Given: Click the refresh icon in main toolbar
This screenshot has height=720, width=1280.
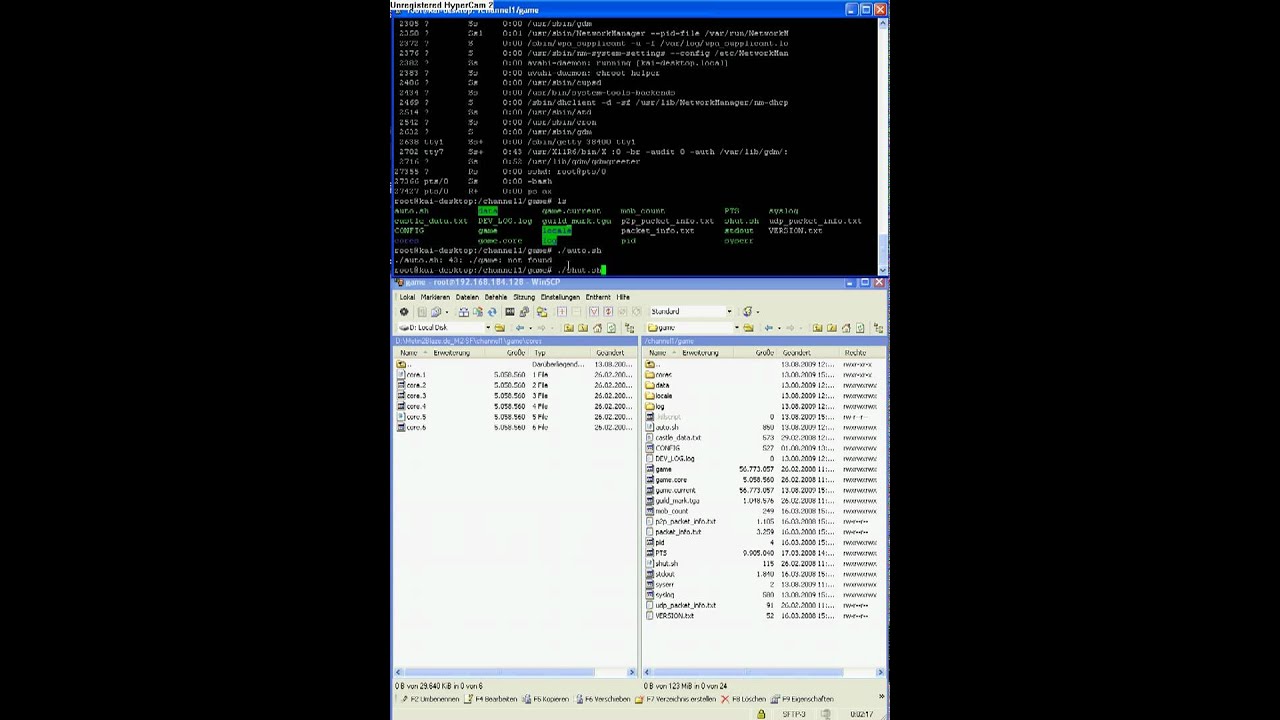Looking at the screenshot, I should (x=491, y=311).
